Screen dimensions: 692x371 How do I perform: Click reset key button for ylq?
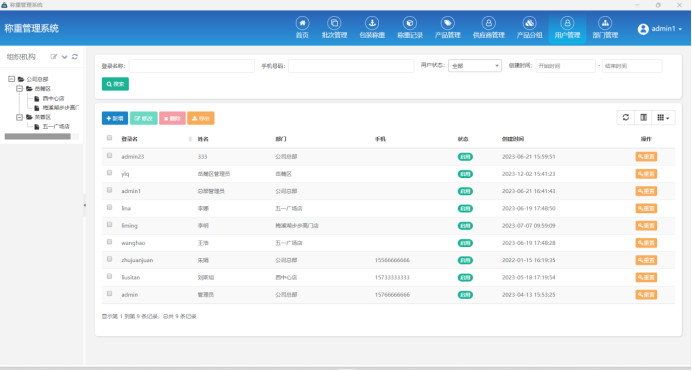(x=646, y=174)
